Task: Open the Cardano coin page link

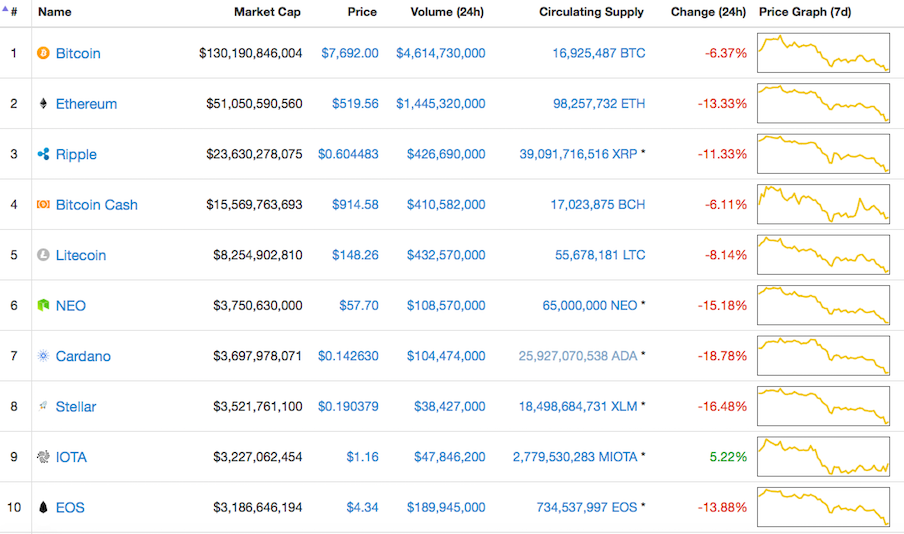Action: [83, 356]
